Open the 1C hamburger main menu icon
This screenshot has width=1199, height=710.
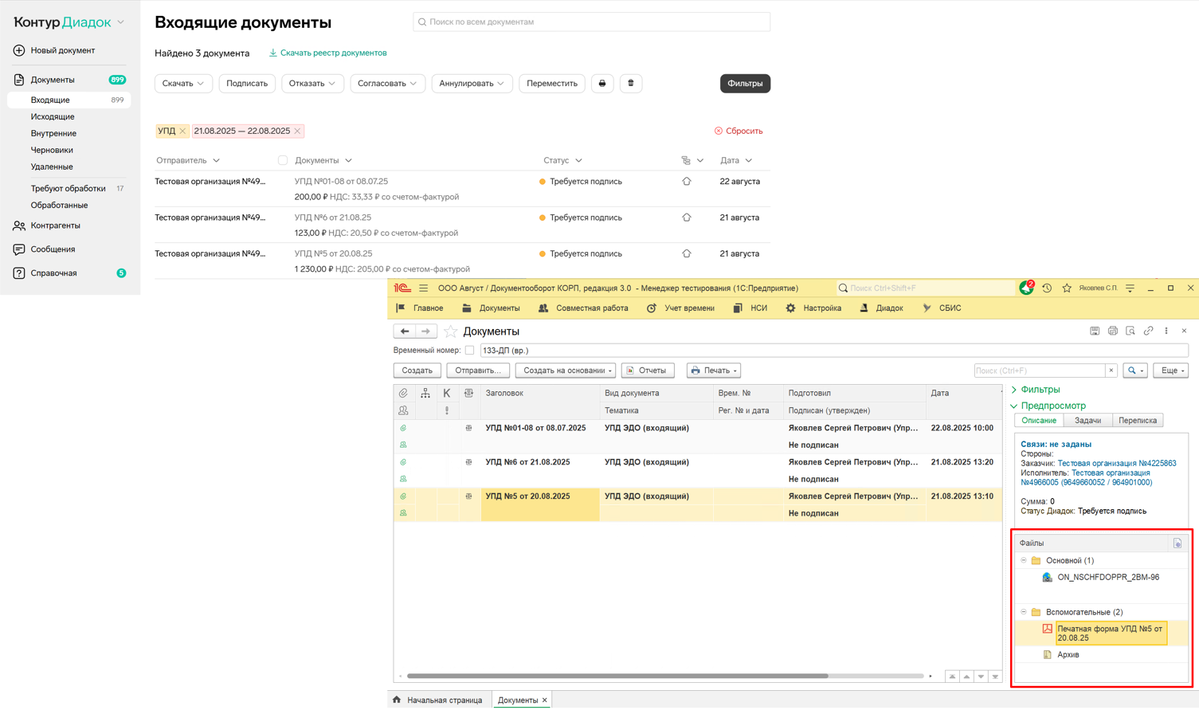click(423, 288)
